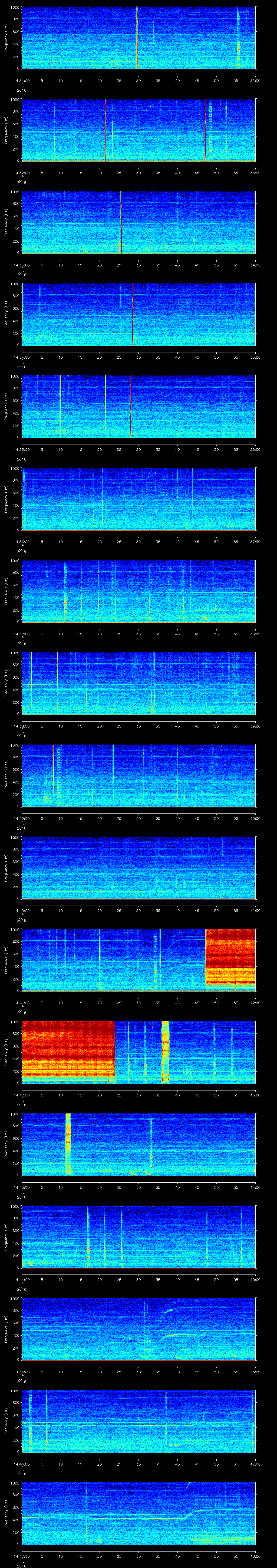The image size is (277, 1568).
Task: Open the spectrogram panel starting at 14:36:00
Action: click(139, 499)
